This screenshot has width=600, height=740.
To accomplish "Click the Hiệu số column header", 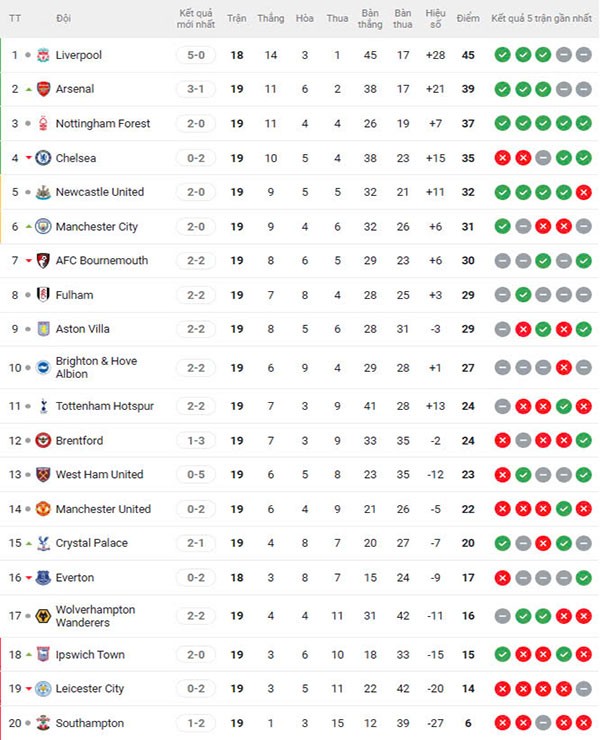I will pos(435,19).
